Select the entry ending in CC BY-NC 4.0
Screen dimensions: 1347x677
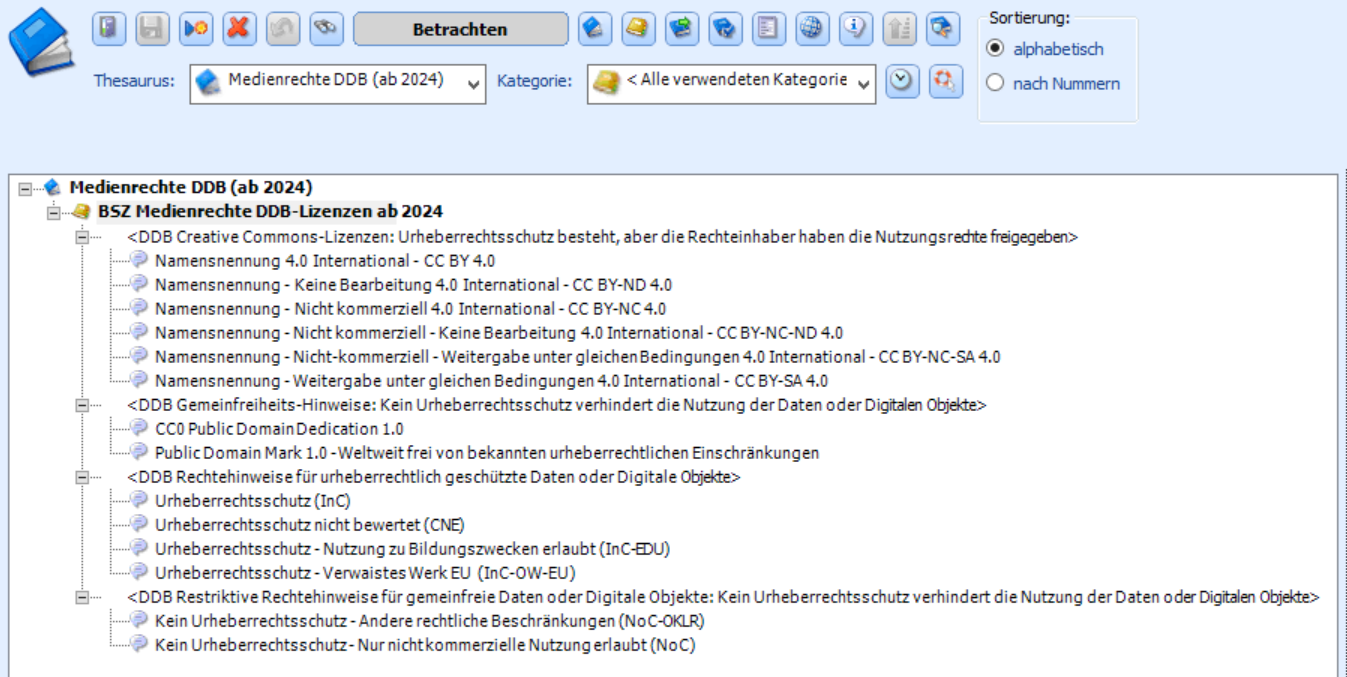click(x=410, y=309)
